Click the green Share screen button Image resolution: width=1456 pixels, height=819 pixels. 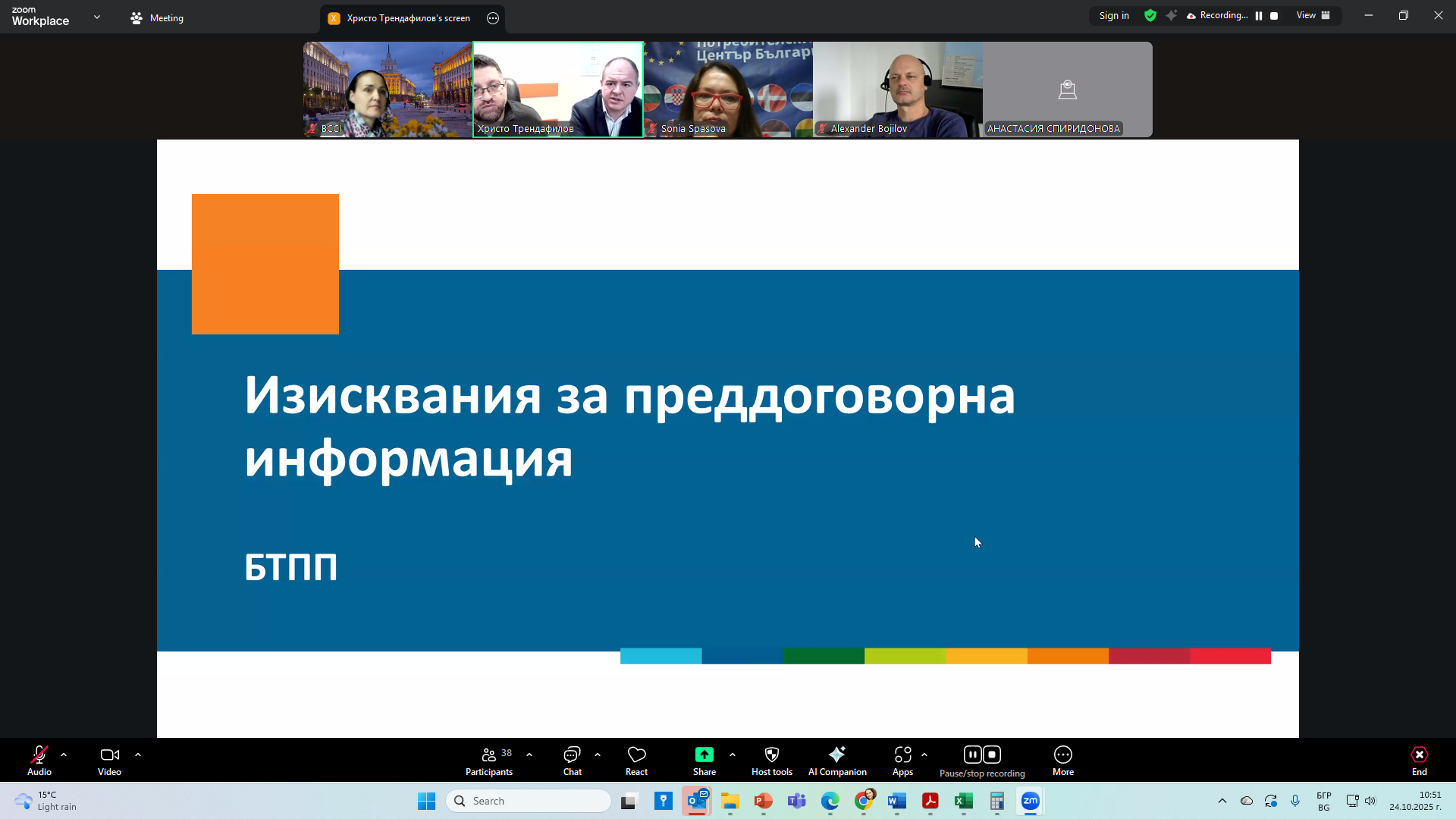pos(704,755)
